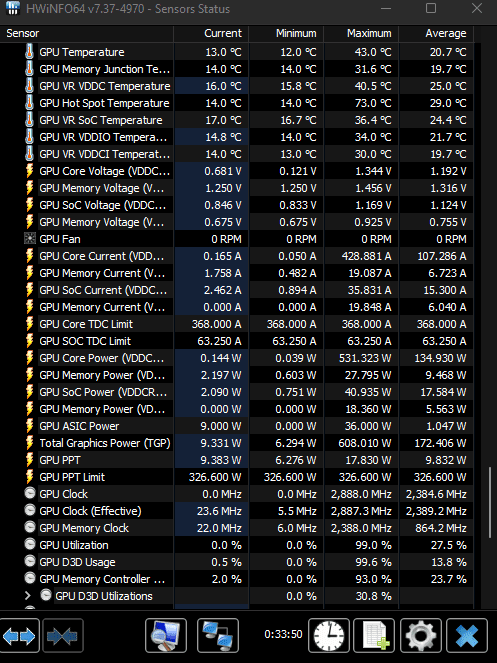The height and width of the screenshot is (663, 497).
Task: Click the 428.881 A maximum core current value
Action: pos(366,256)
